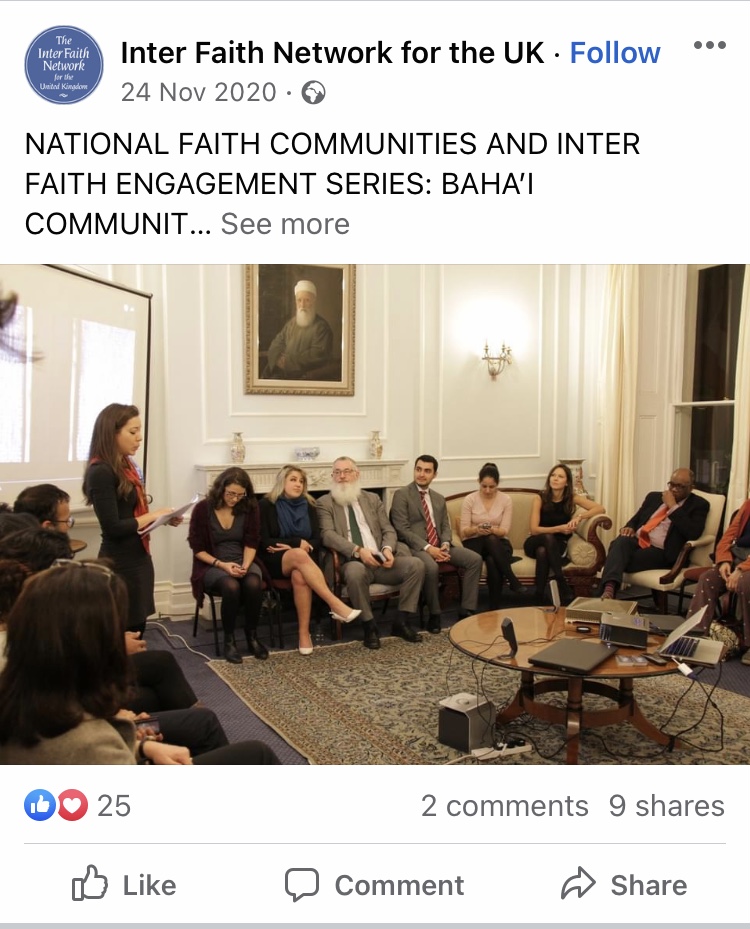This screenshot has height=929, width=750.
Task: Follow Inter Faith Network for the UK
Action: point(615,53)
